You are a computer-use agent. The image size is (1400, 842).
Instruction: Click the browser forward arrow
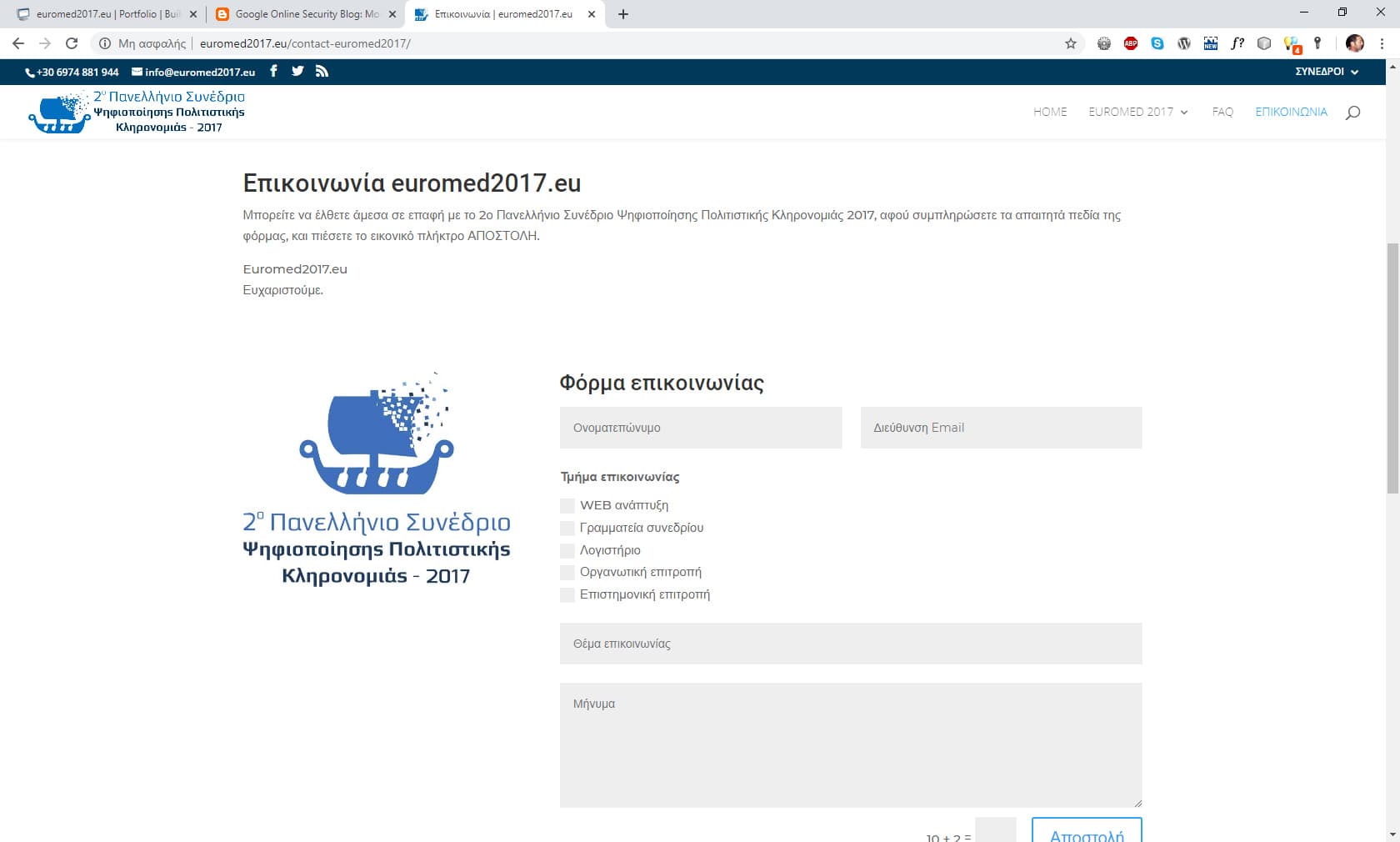pyautogui.click(x=45, y=43)
